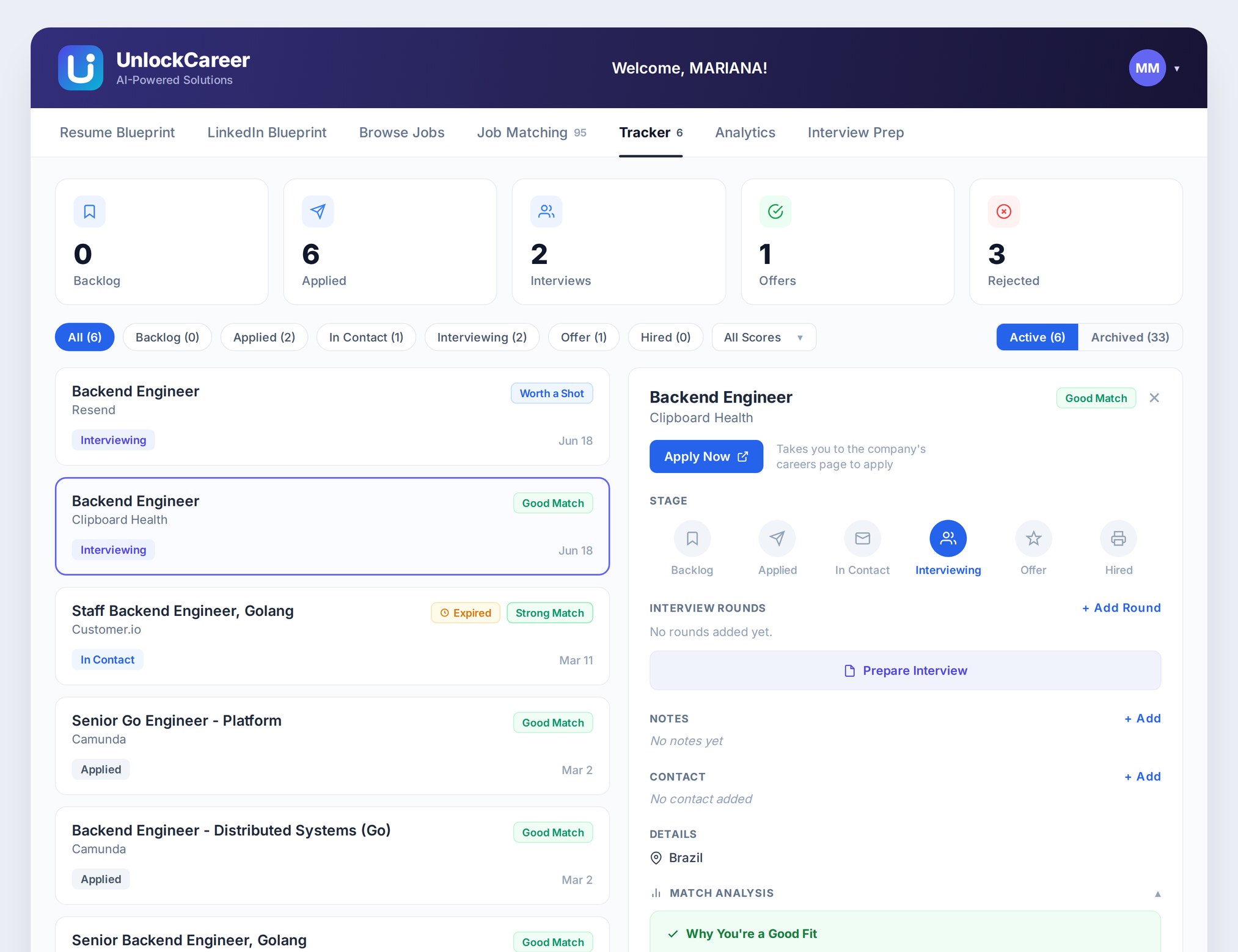Open the MM user avatar
The image size is (1238, 952).
pyautogui.click(x=1147, y=68)
